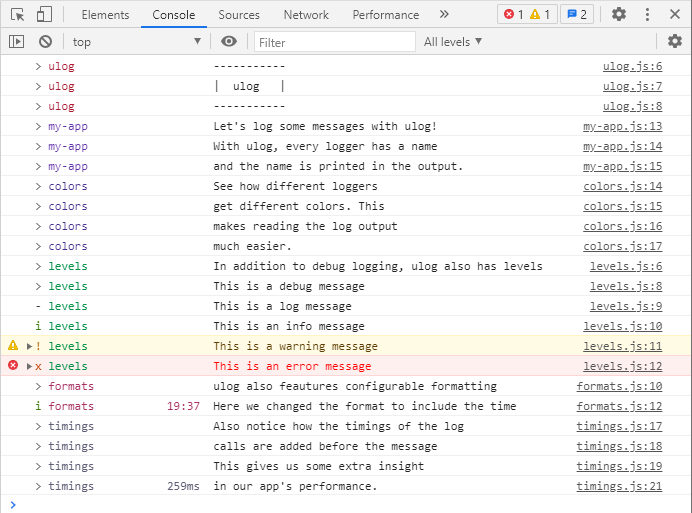Toggle the console sidebar icon
The image size is (692, 513).
[16, 41]
